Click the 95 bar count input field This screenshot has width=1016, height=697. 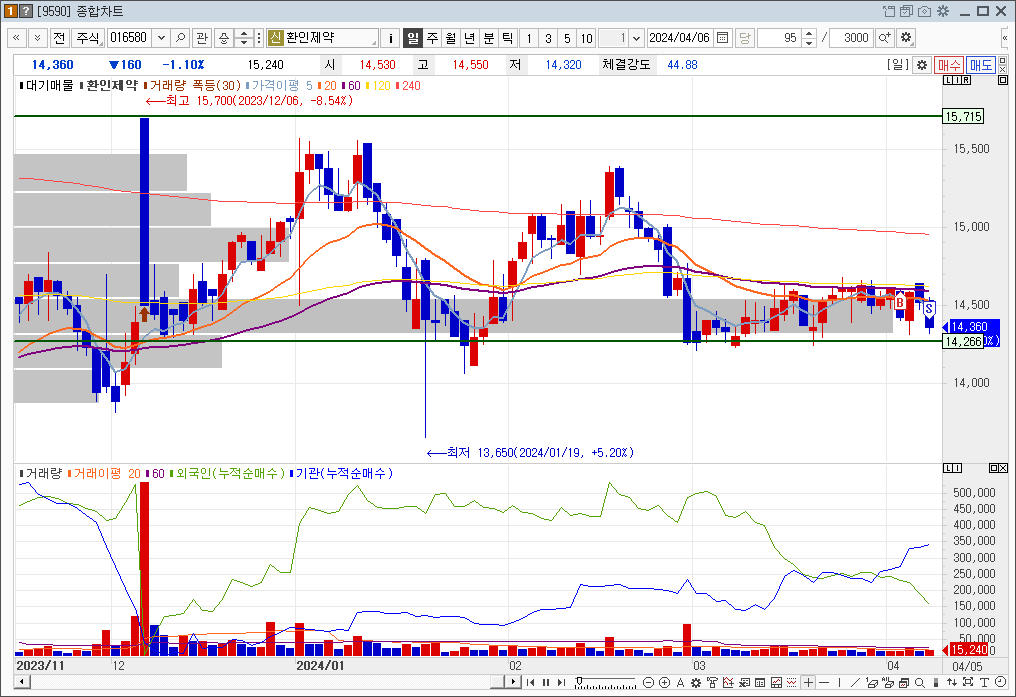click(779, 38)
